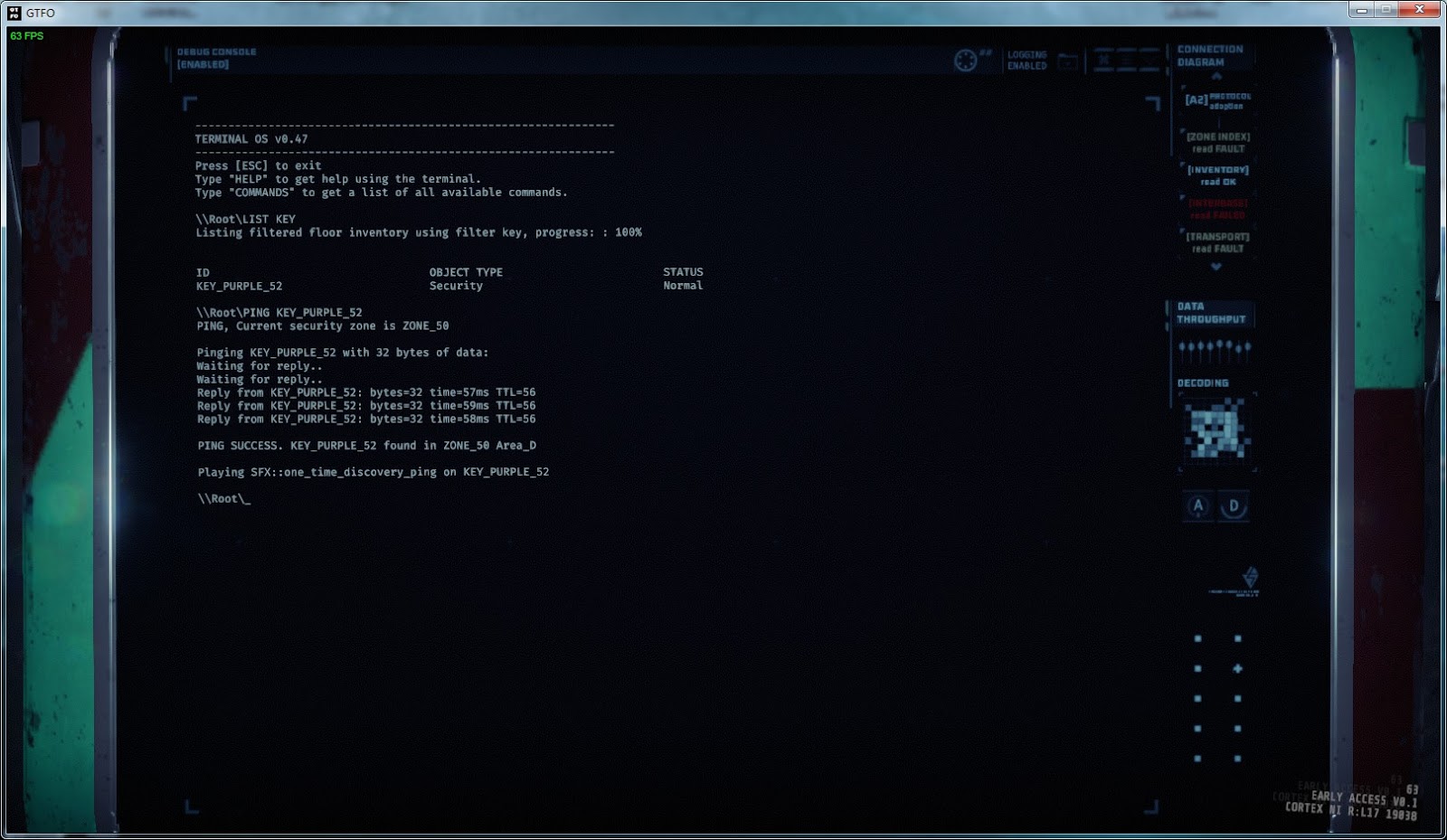This screenshot has height=840, width=1447.
Task: Click the Decoding pixel matrix display
Action: pos(1217,429)
